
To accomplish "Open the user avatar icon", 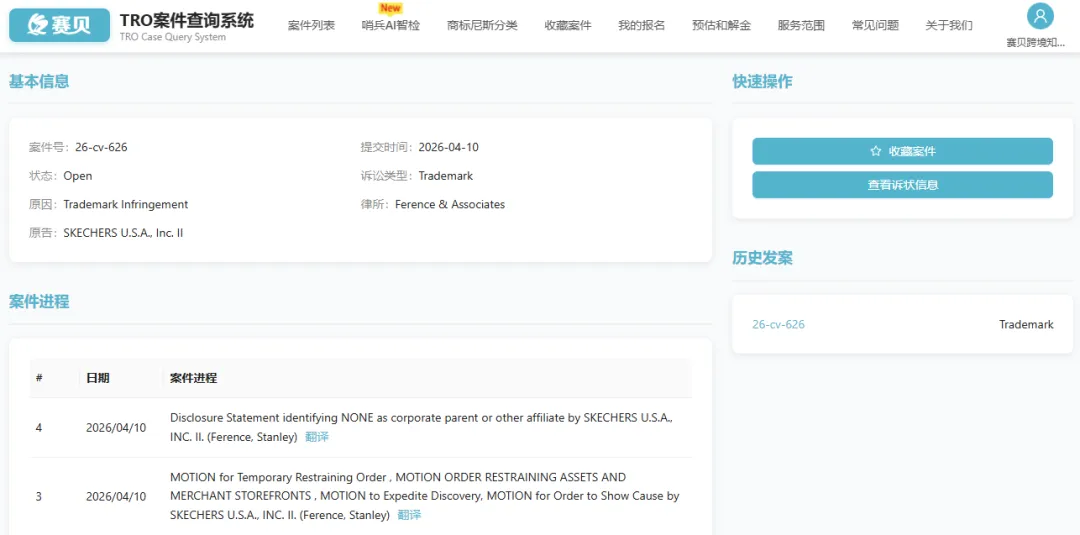I will (x=1040, y=17).
